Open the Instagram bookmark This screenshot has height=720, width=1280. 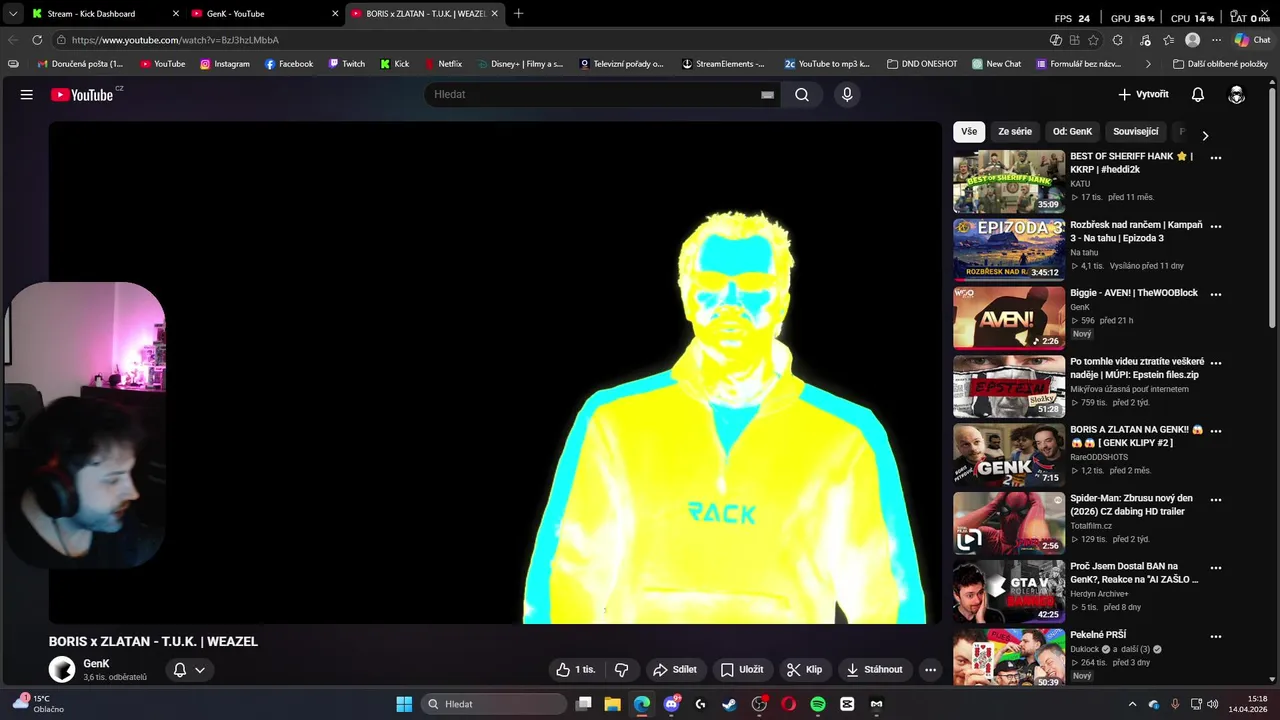coord(225,64)
